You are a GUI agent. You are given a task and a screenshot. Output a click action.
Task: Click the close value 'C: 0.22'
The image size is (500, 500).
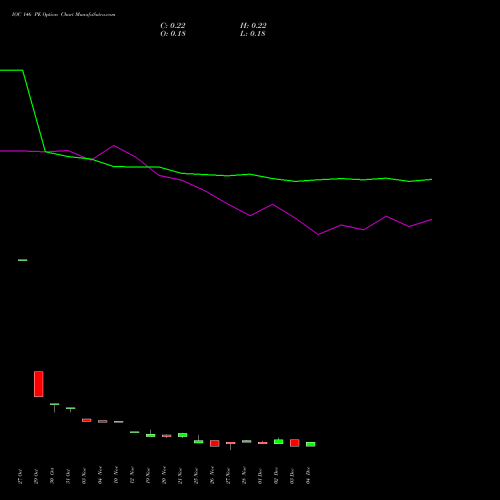(x=173, y=26)
